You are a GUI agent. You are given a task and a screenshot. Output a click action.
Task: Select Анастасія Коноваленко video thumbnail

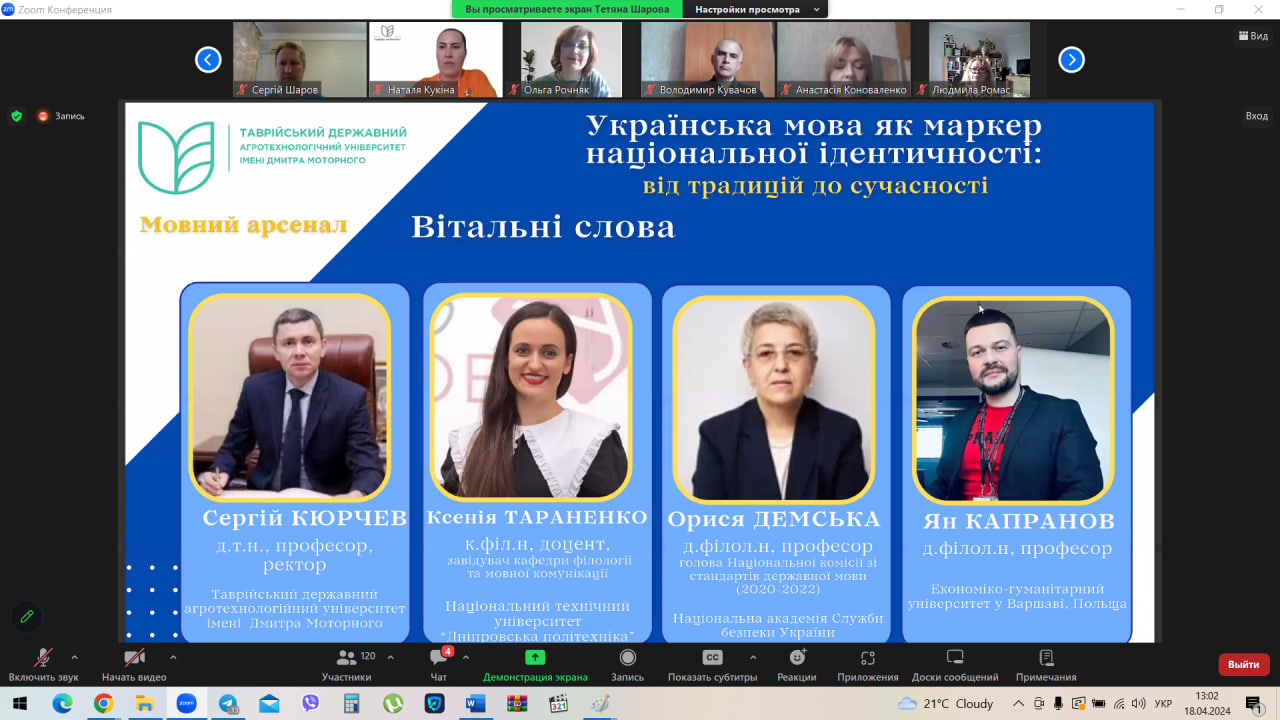click(843, 60)
